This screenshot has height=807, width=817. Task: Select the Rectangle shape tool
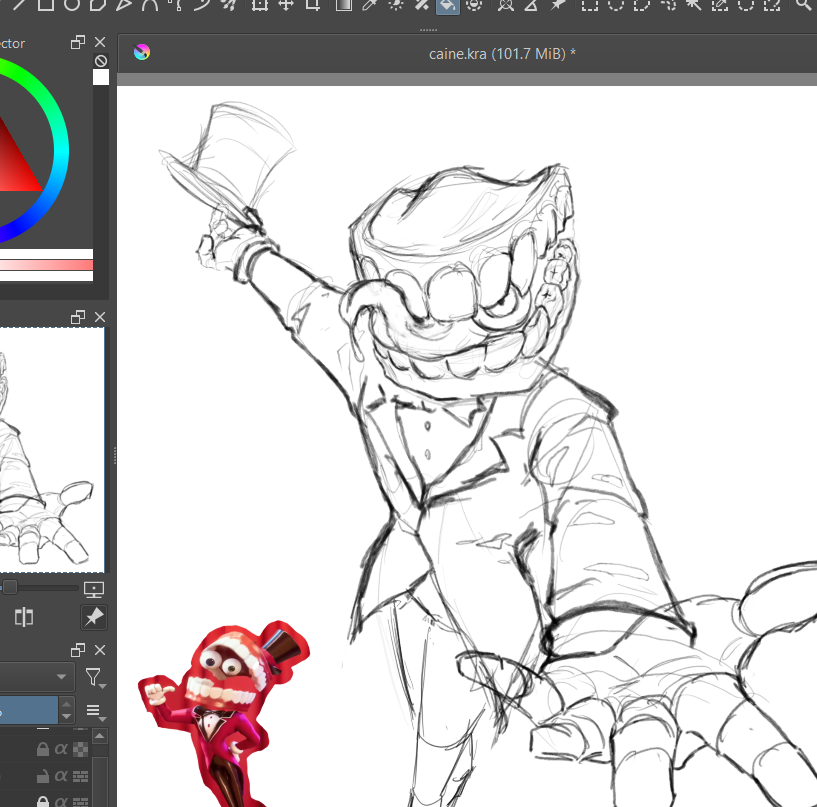point(46,4)
